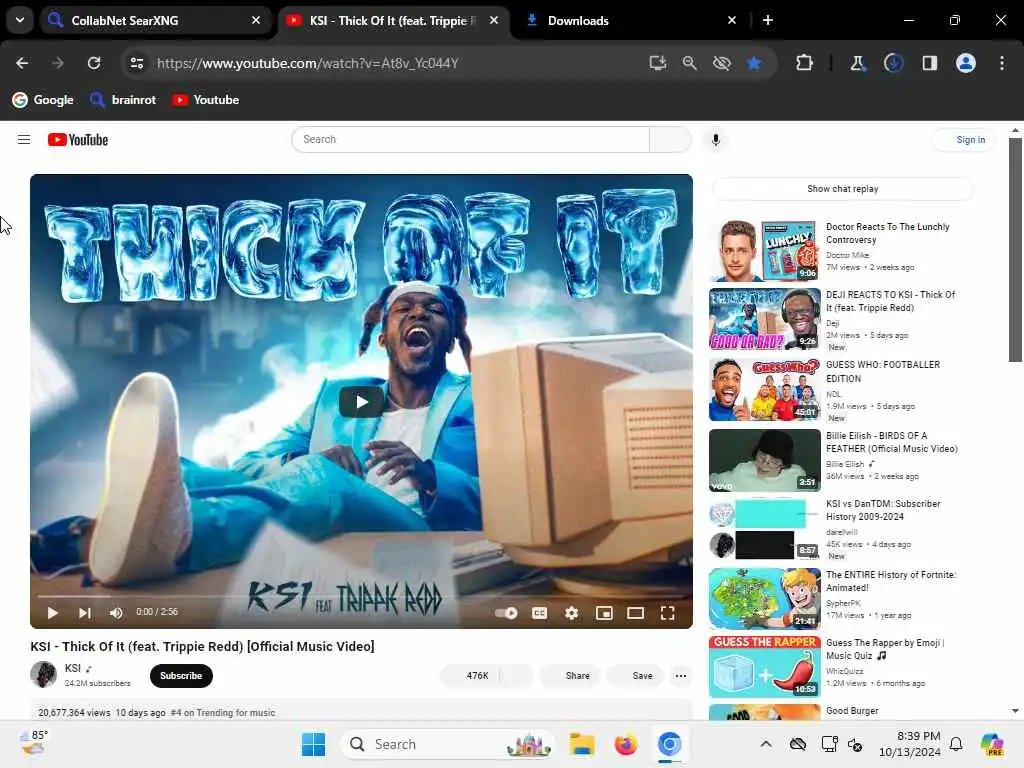Switch to the Downloads tab
This screenshot has width=1024, height=768.
(x=632, y=20)
